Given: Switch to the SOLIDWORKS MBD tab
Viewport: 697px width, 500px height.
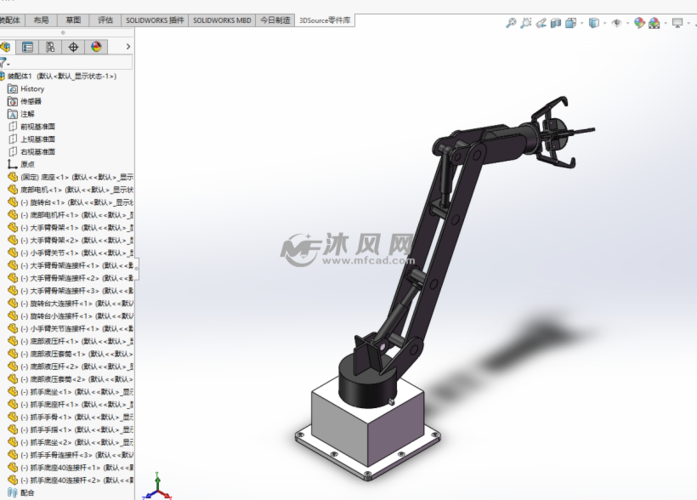Looking at the screenshot, I should [x=222, y=19].
